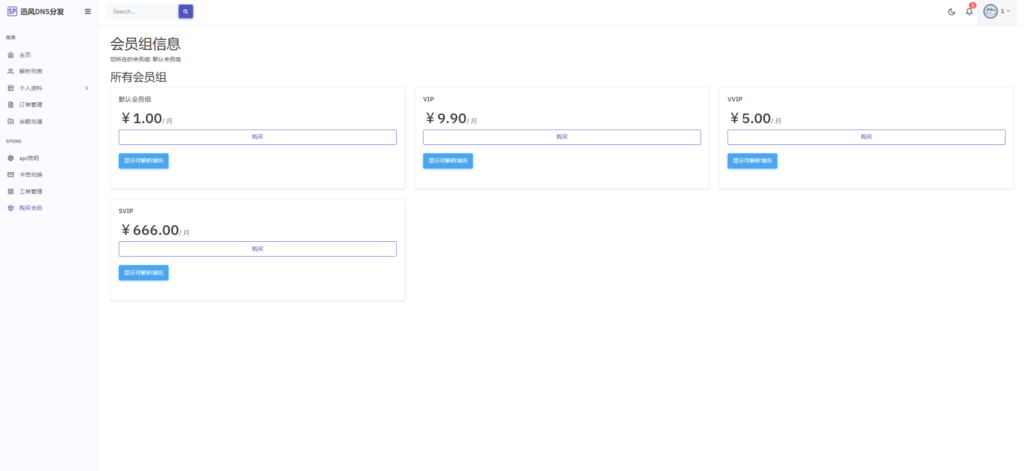This screenshot has width=1024, height=471.
Task: Open 解析列表 in the sidebar
Action: click(31, 72)
